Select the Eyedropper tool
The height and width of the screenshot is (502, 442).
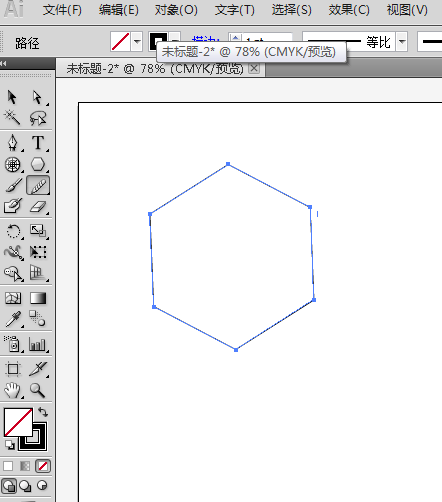(x=13, y=319)
